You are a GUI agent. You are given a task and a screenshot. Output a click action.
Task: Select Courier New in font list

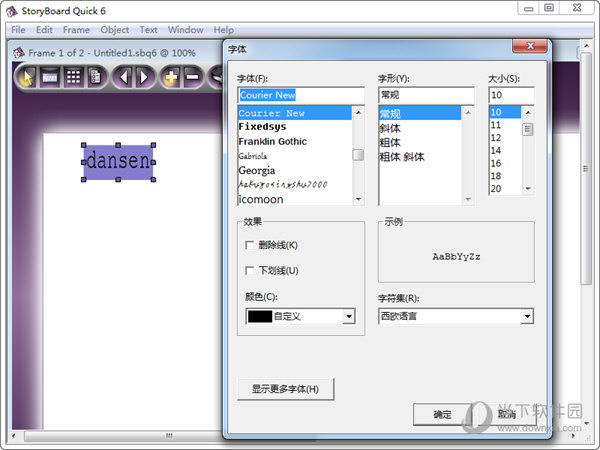pos(295,113)
